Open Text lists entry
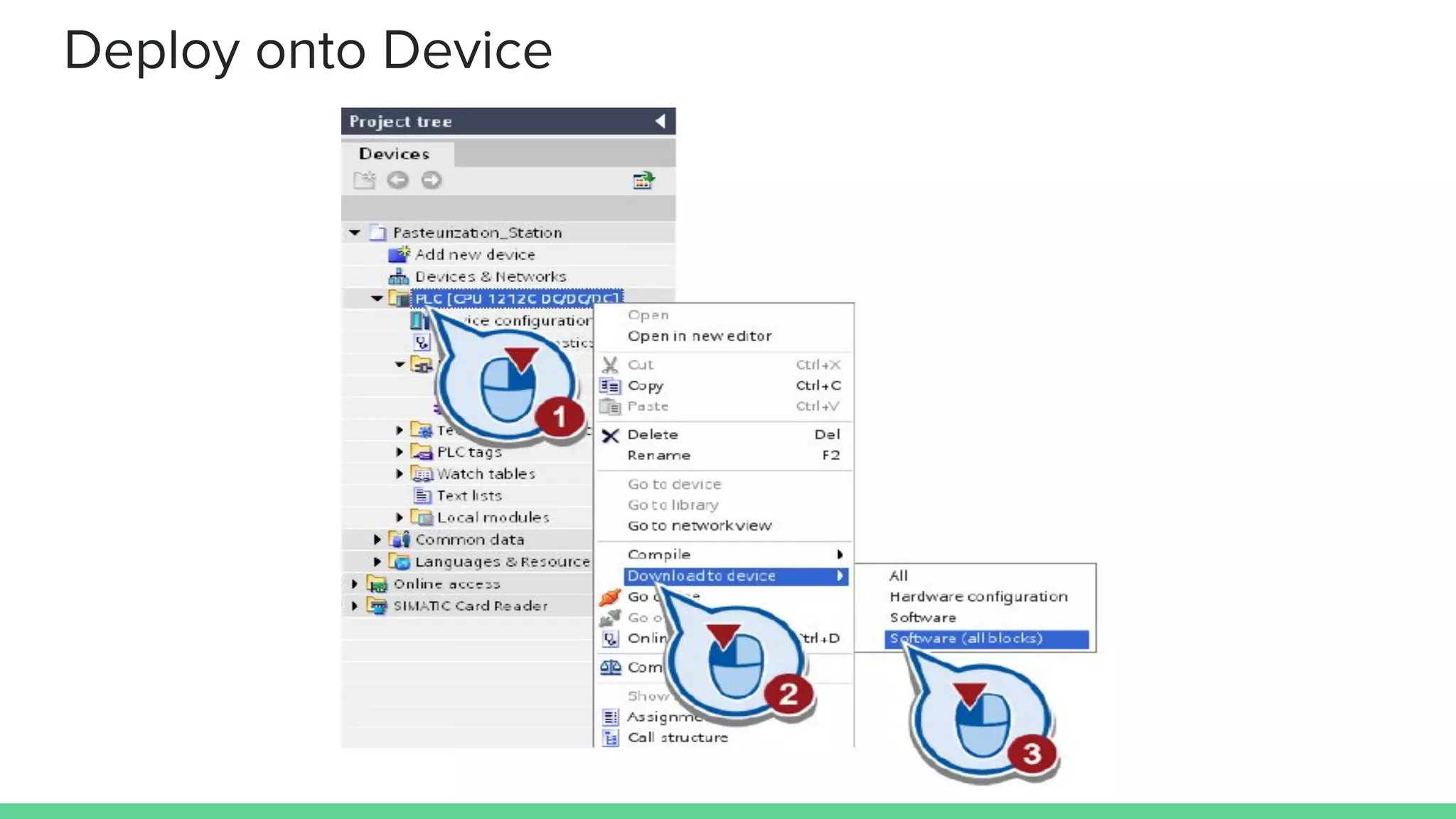This screenshot has width=1456, height=819. pos(469,496)
